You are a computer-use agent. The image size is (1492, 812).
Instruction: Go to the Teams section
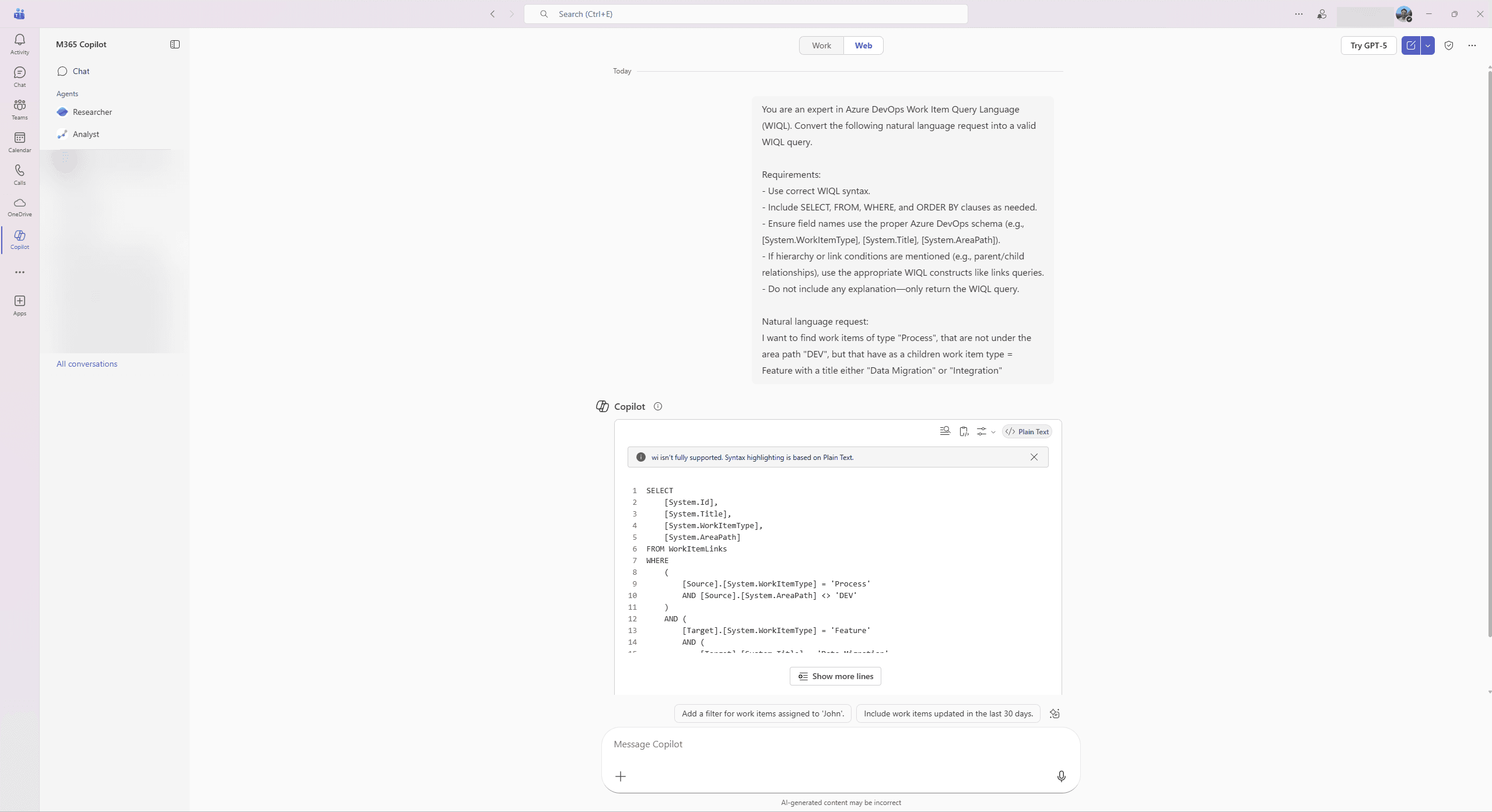[19, 109]
